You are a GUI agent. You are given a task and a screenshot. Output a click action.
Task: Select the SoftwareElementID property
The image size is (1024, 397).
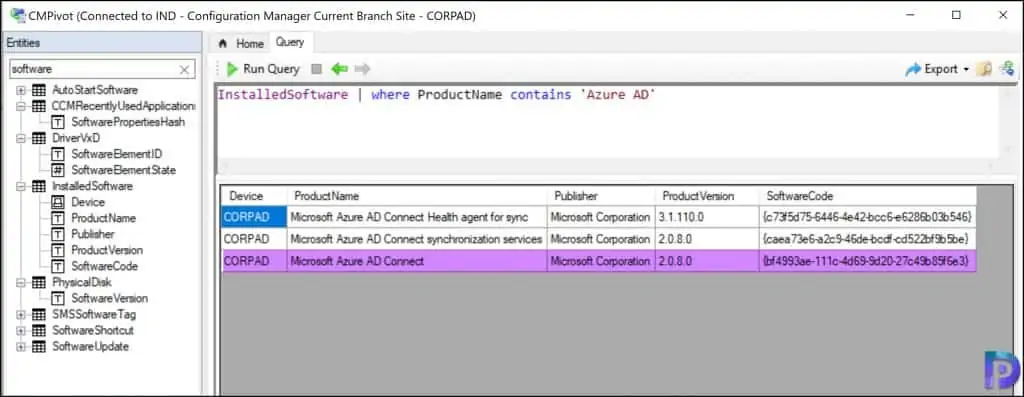[x=116, y=154]
